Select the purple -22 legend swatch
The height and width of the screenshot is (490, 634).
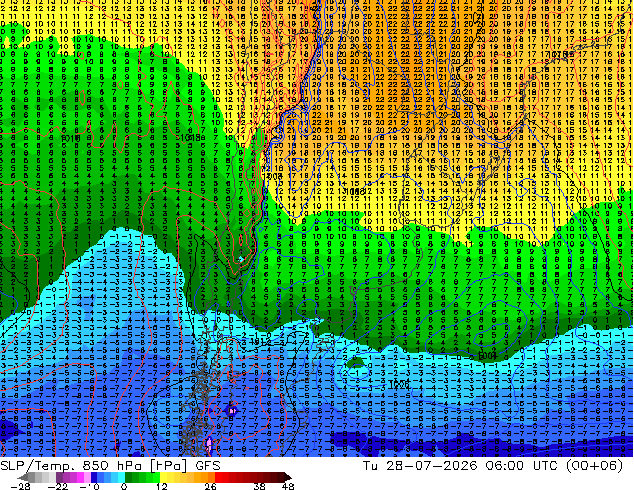click(59, 477)
